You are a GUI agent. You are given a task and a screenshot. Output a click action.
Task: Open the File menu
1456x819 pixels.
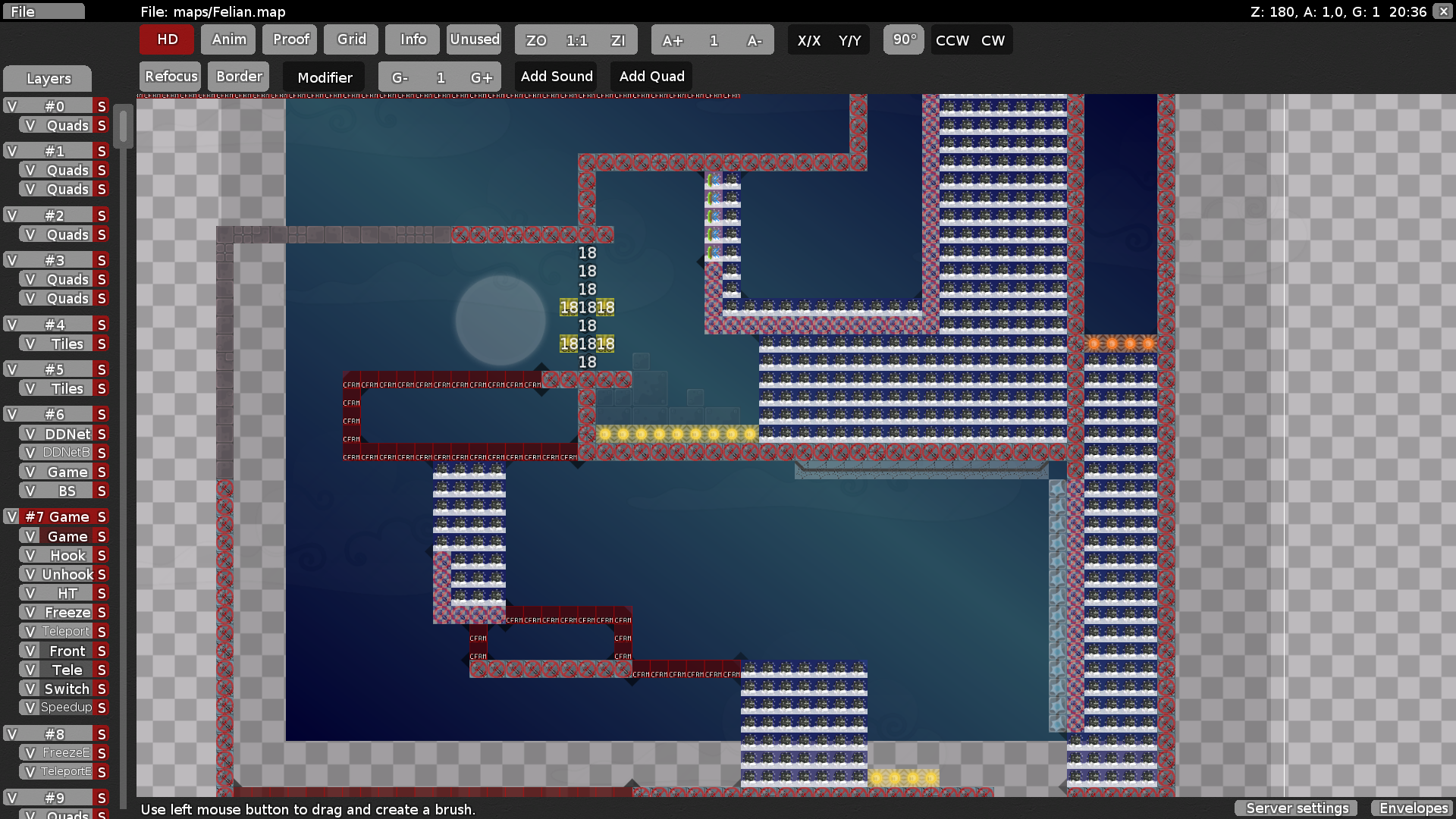pyautogui.click(x=43, y=11)
